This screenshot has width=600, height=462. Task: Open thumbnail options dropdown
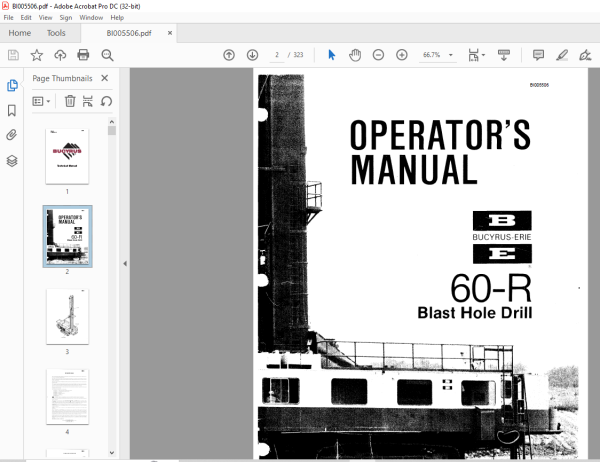click(x=41, y=101)
